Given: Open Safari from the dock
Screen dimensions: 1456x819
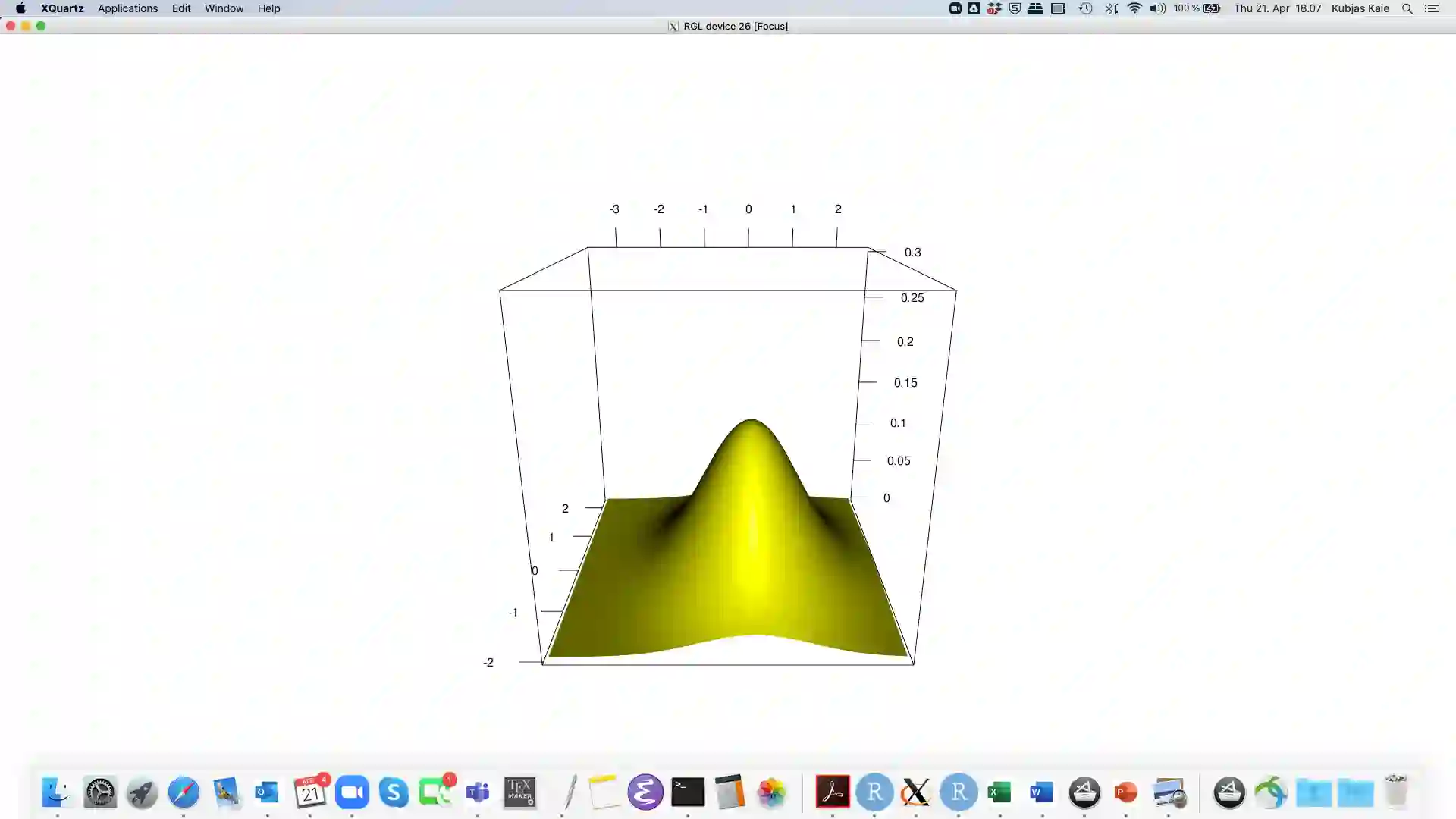Looking at the screenshot, I should click(x=184, y=792).
